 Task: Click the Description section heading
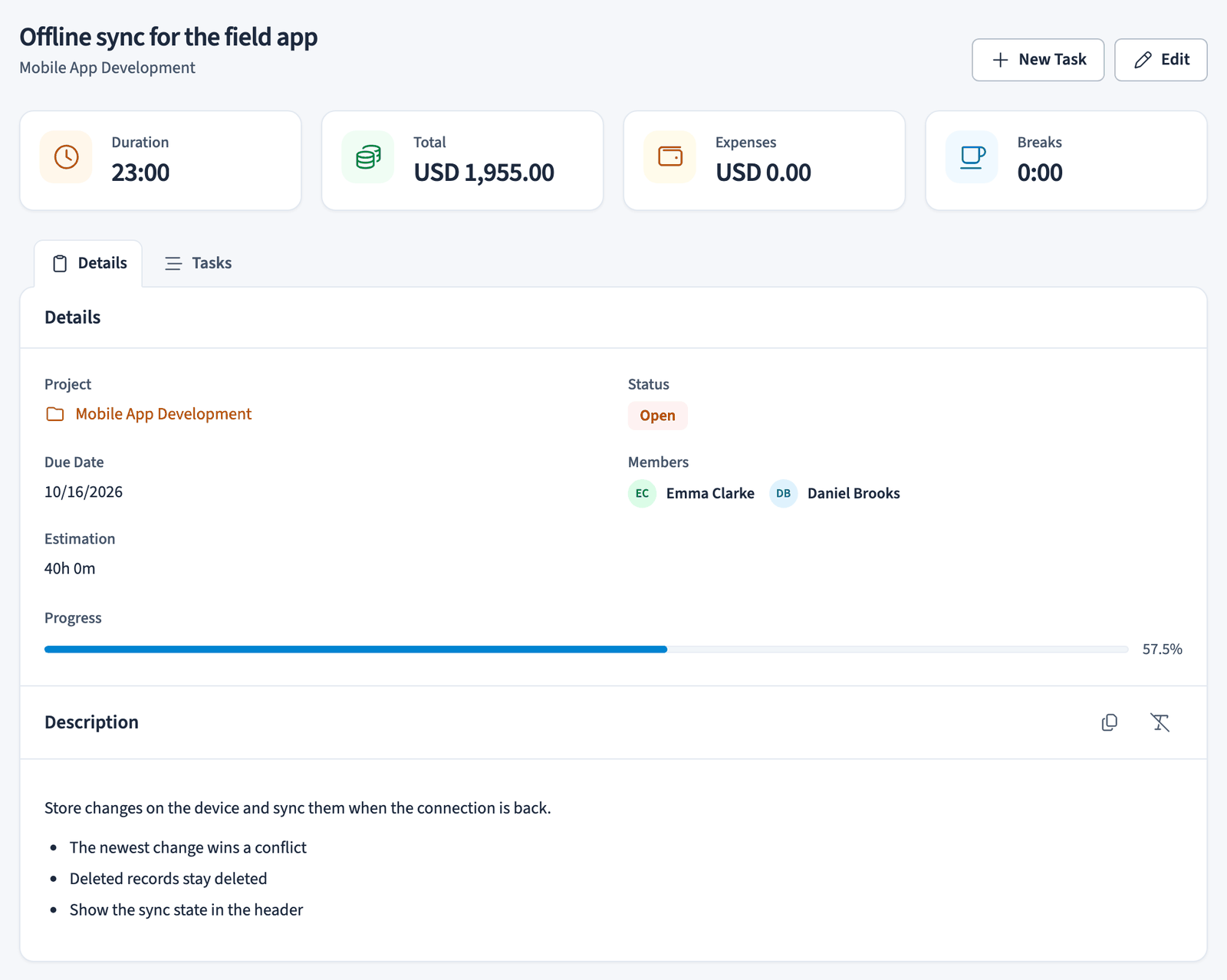click(91, 722)
